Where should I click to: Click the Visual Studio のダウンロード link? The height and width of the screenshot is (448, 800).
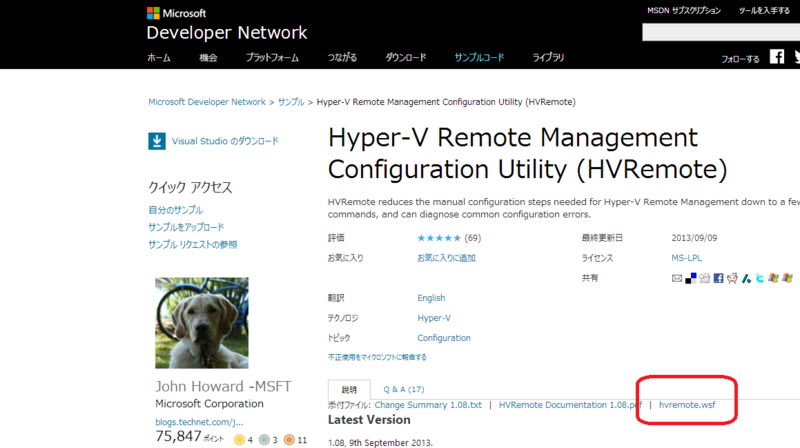pos(225,141)
